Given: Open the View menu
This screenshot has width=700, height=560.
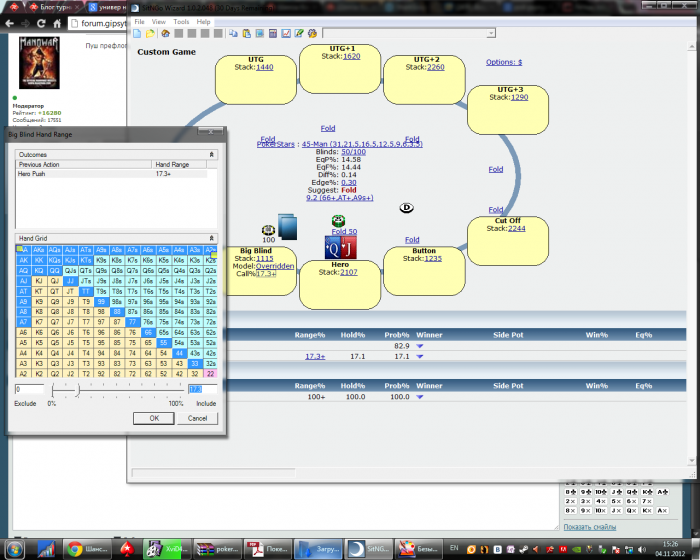Looking at the screenshot, I should [159, 21].
